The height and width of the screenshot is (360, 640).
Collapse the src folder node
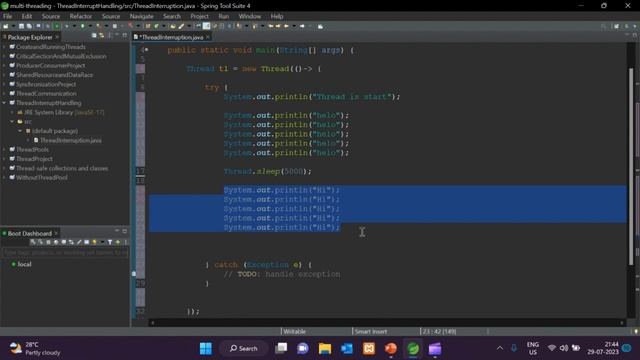click(x=12, y=122)
